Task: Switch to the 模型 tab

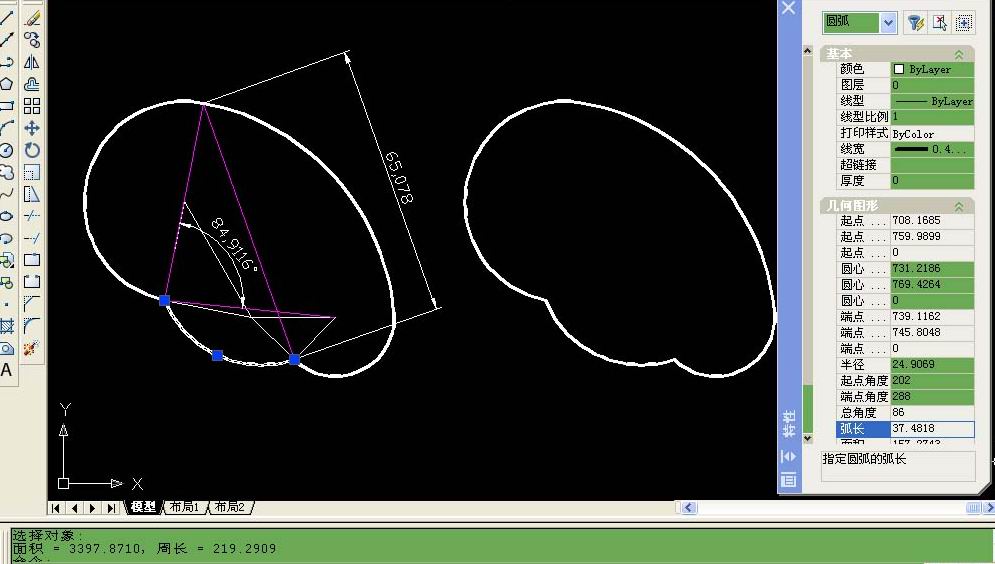Action: (143, 507)
